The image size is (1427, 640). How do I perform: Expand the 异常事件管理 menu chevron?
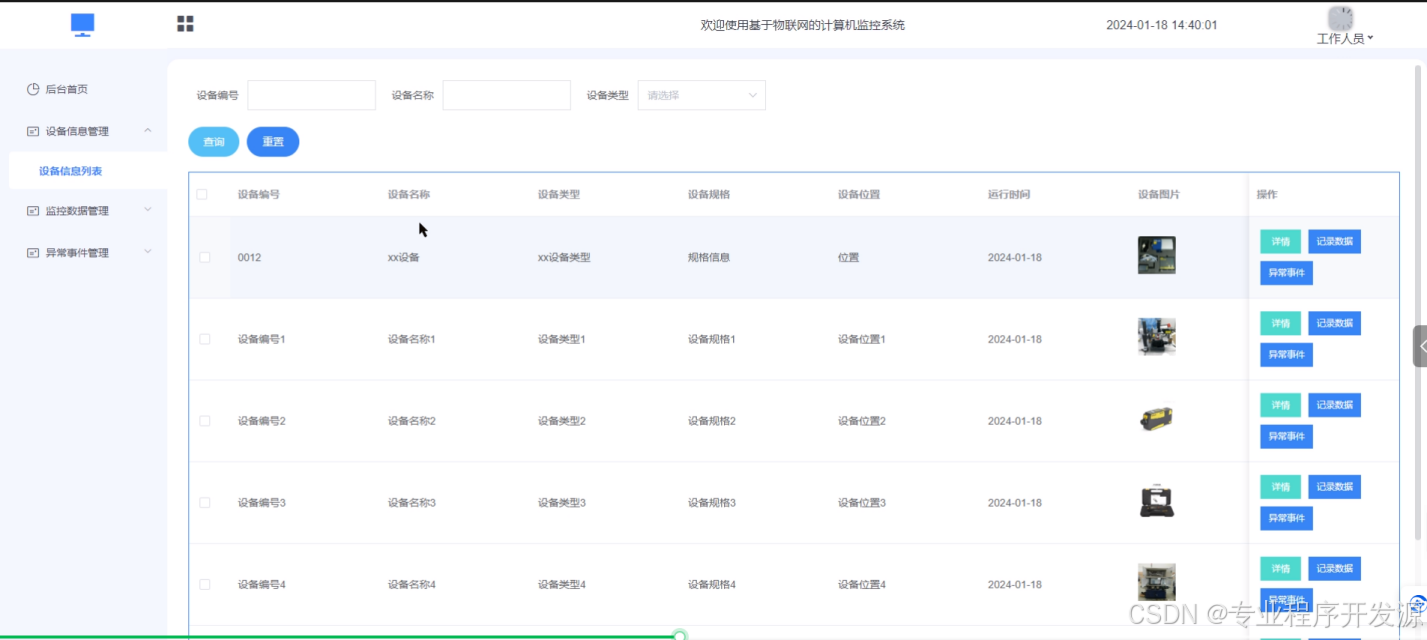[148, 252]
